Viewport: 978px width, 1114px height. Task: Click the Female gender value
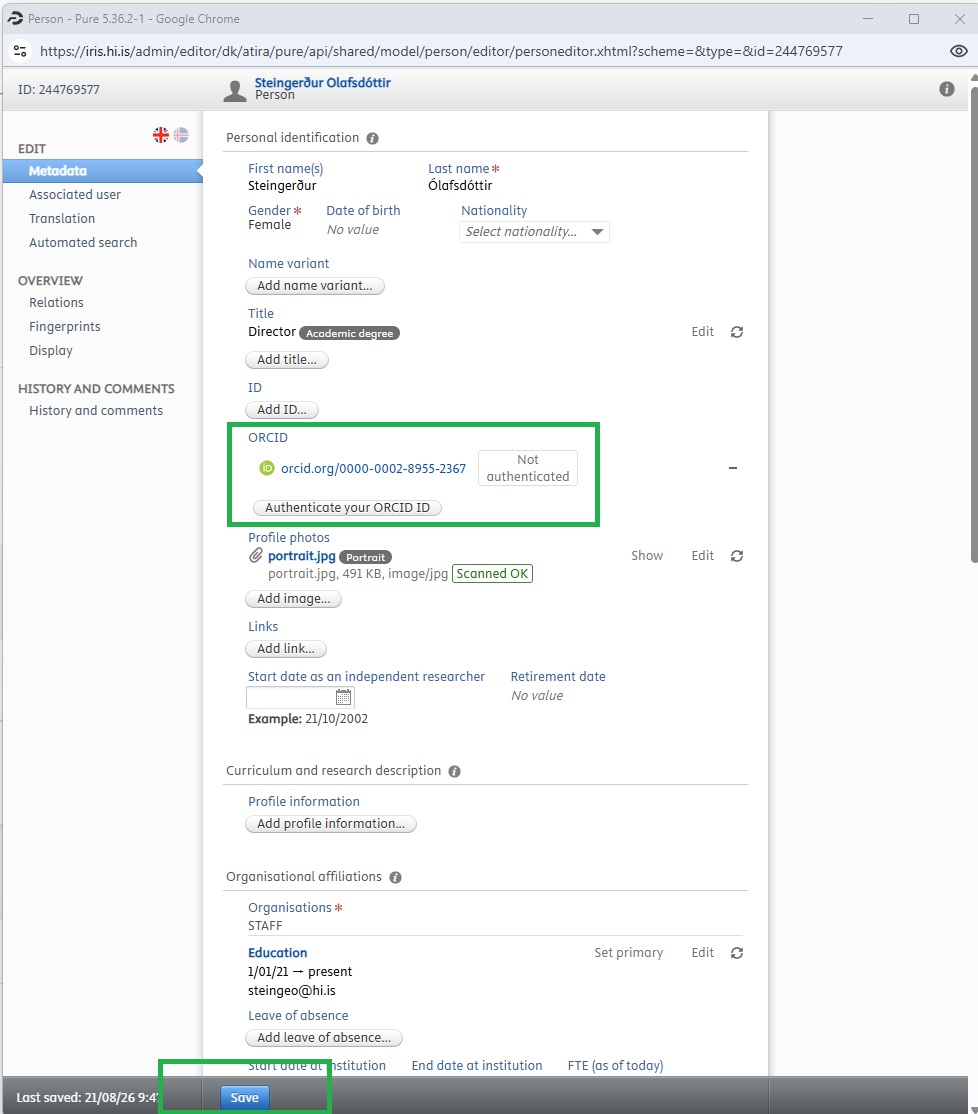pos(269,225)
